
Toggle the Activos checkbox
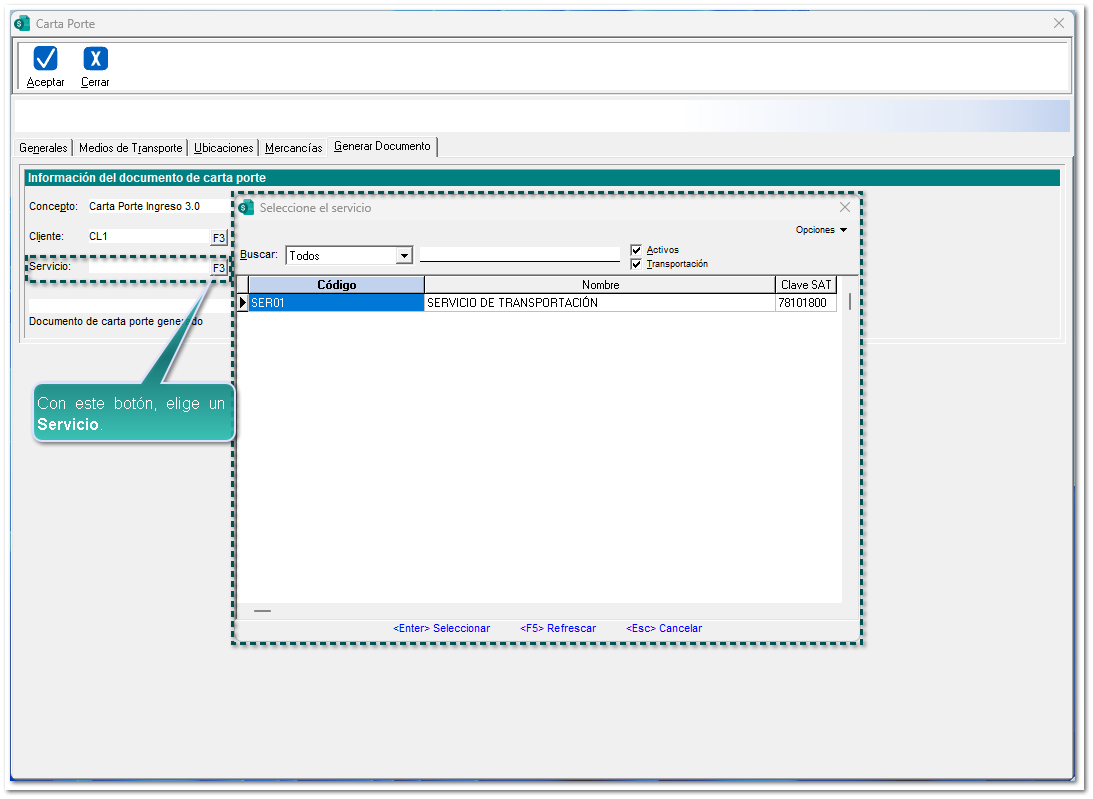(x=636, y=250)
